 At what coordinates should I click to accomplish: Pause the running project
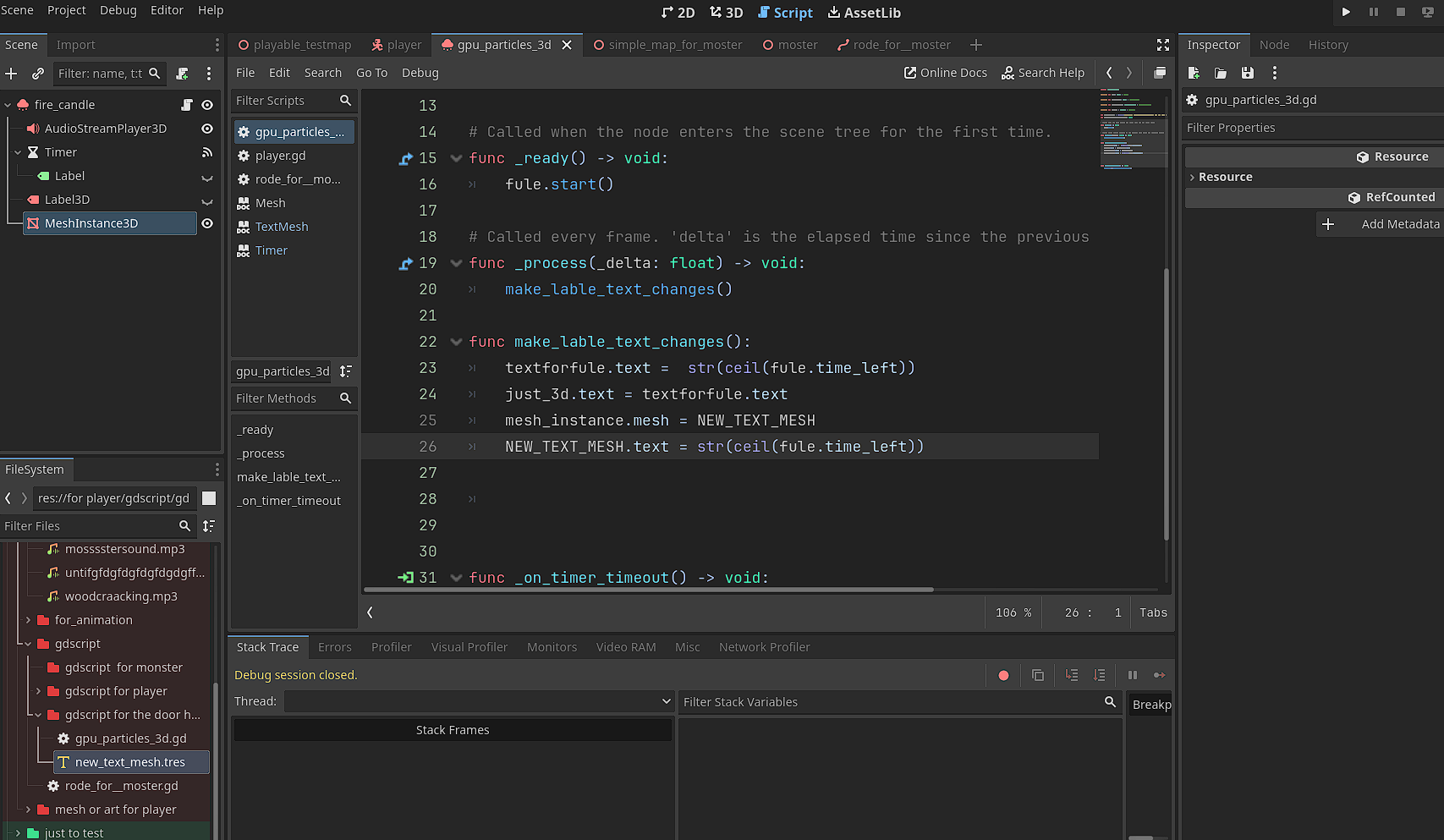click(1373, 12)
